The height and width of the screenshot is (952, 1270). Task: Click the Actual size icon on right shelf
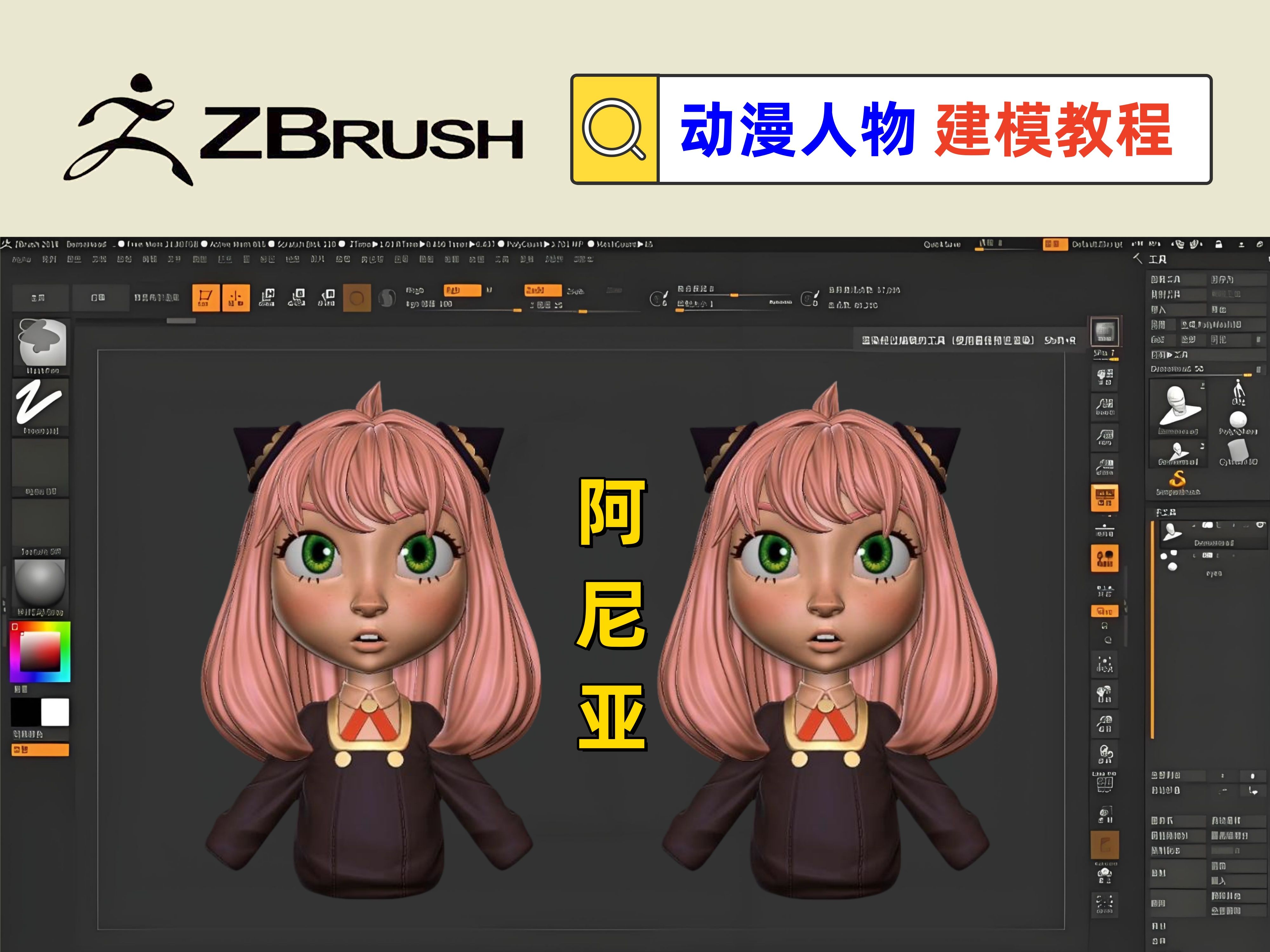[x=1105, y=437]
